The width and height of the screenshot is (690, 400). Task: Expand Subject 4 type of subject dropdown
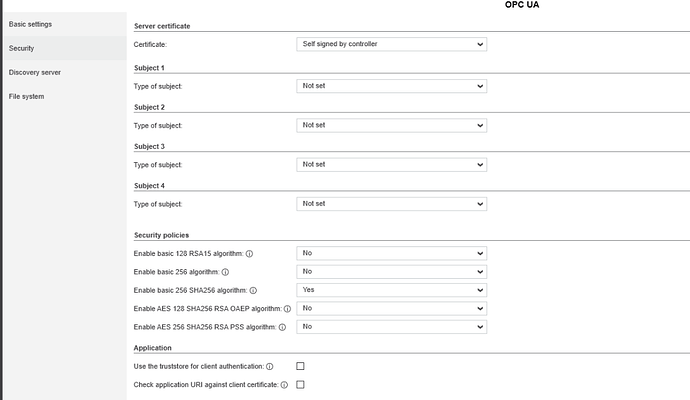pos(391,203)
